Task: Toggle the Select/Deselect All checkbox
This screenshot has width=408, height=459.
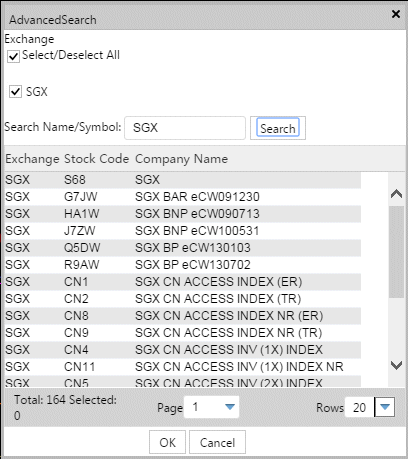Action: pos(13,56)
